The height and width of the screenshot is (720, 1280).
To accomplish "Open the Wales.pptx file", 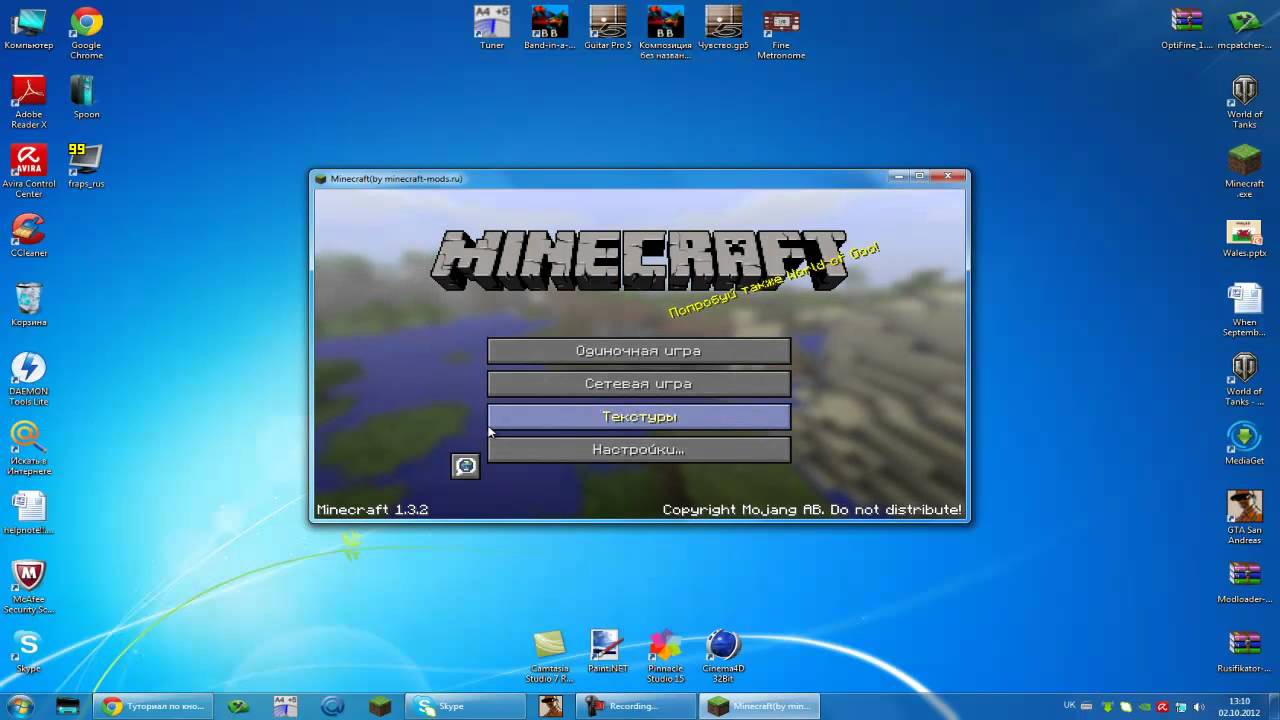I will (x=1244, y=238).
